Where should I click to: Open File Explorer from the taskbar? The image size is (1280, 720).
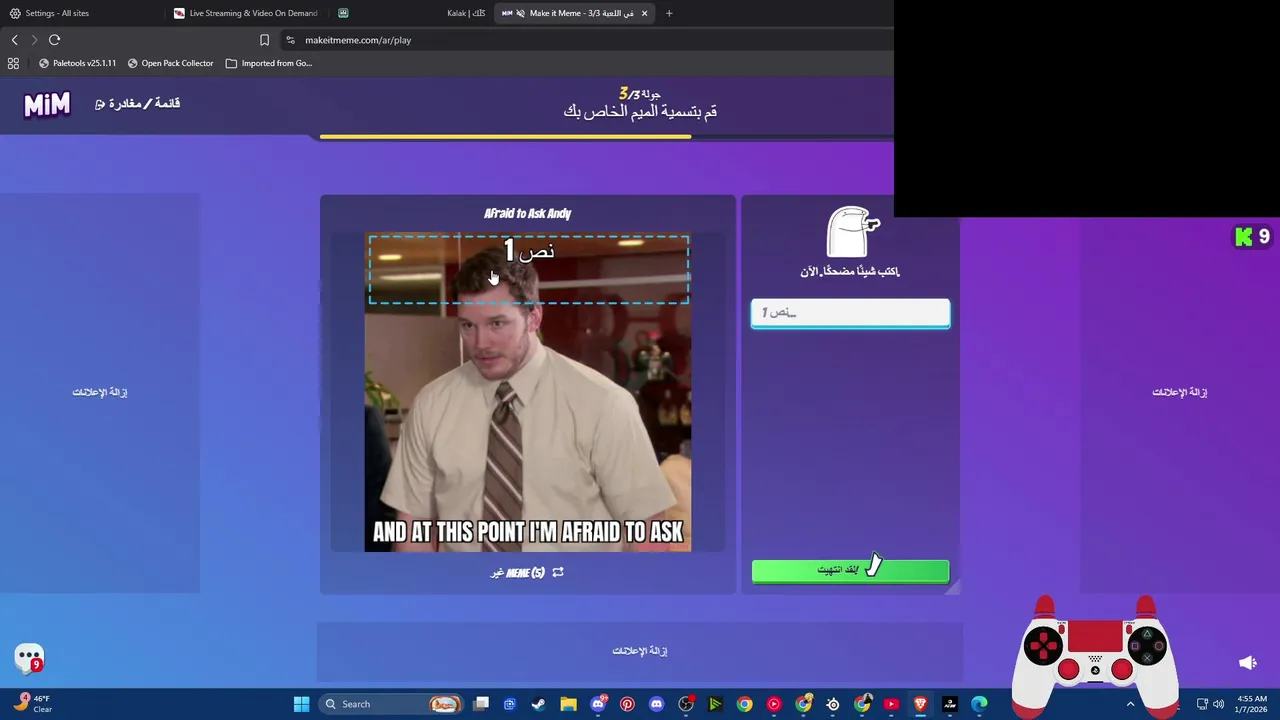click(568, 704)
